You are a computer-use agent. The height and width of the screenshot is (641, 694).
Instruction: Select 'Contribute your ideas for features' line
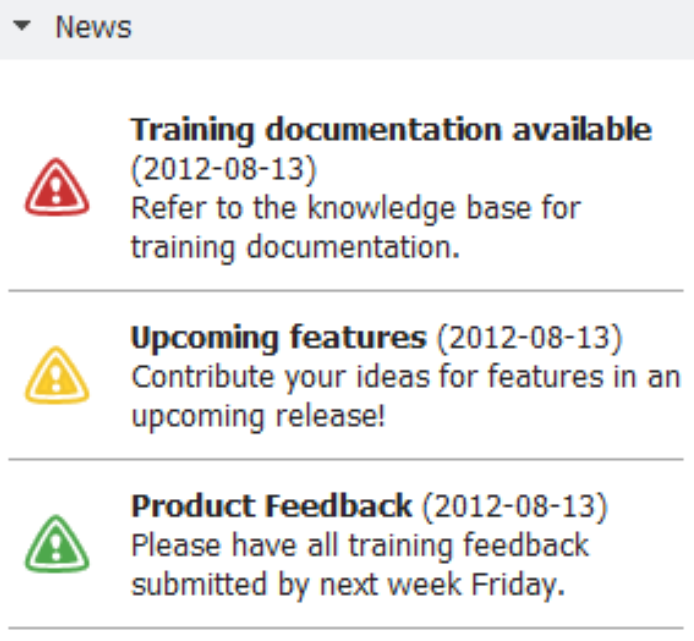tap(405, 378)
